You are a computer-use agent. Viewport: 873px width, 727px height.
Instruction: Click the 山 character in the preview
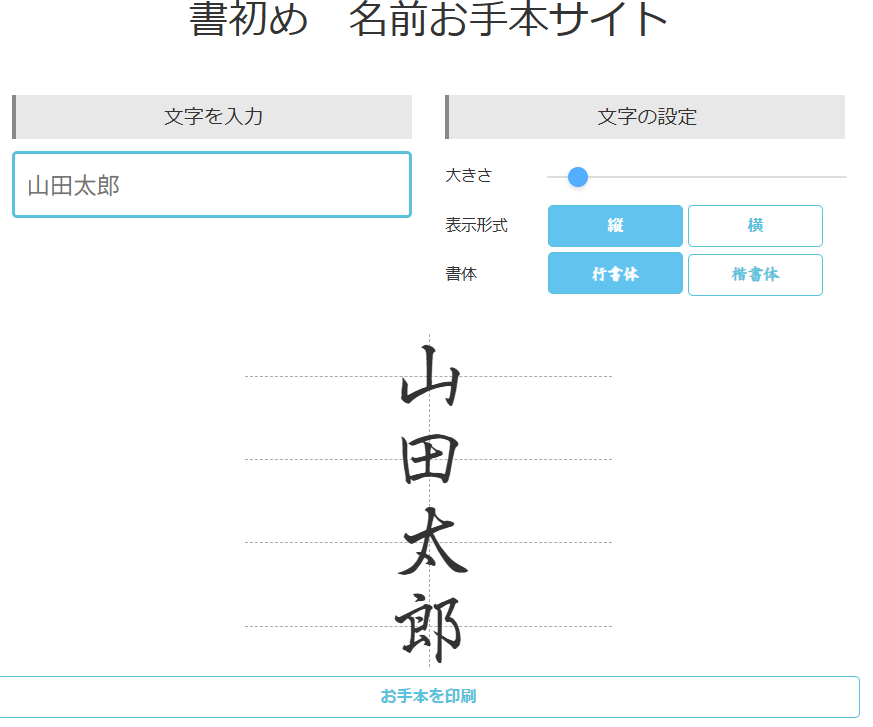coord(430,377)
